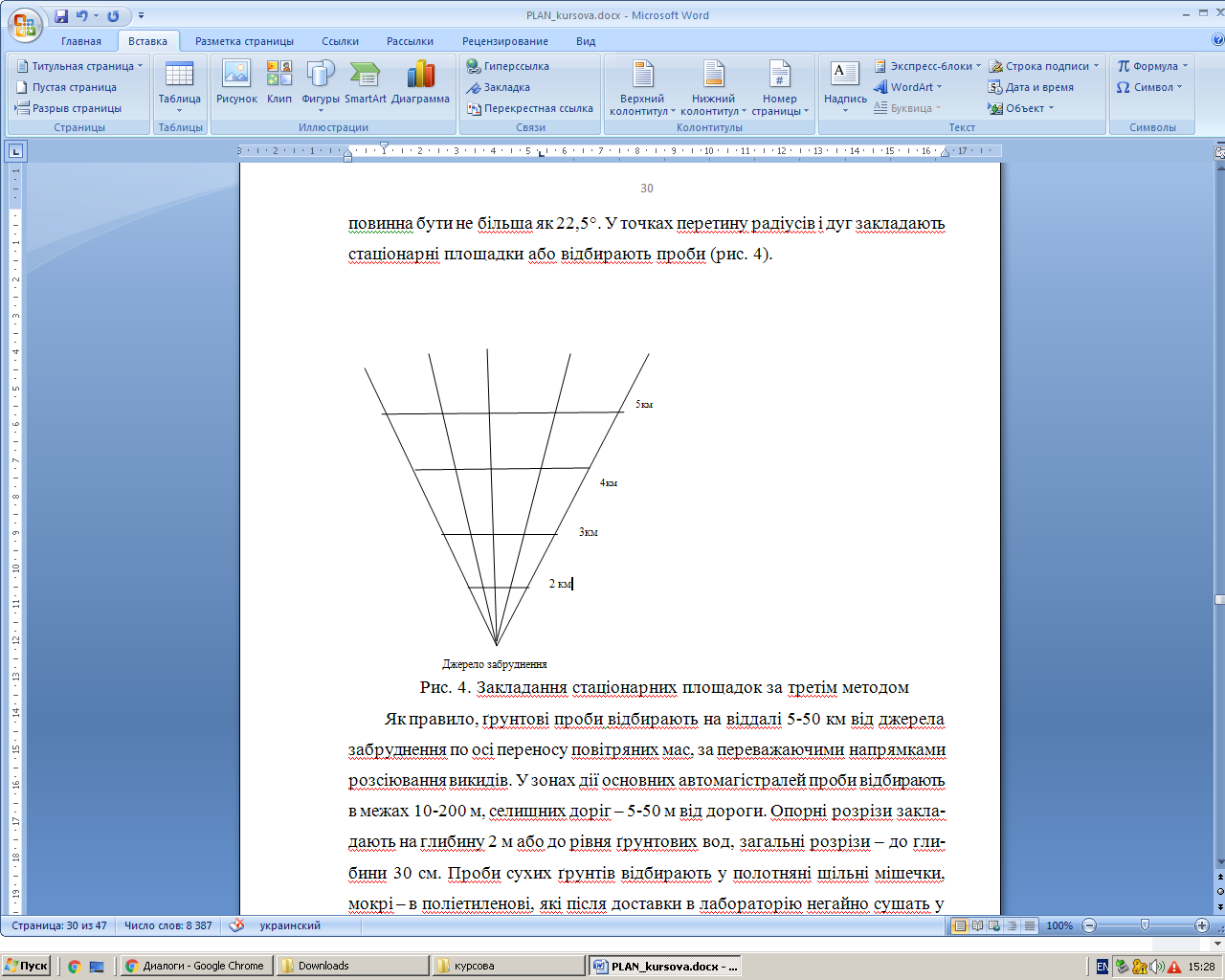Insert a SmartArt graphic
1225x980 pixels.
tap(365, 81)
